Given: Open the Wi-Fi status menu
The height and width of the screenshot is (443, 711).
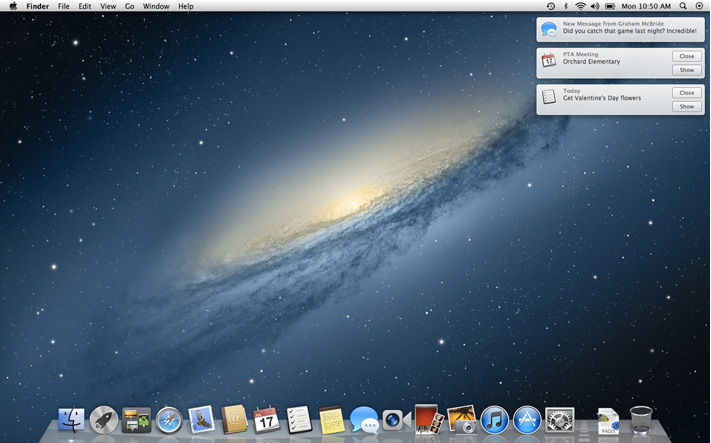Looking at the screenshot, I should [x=580, y=6].
